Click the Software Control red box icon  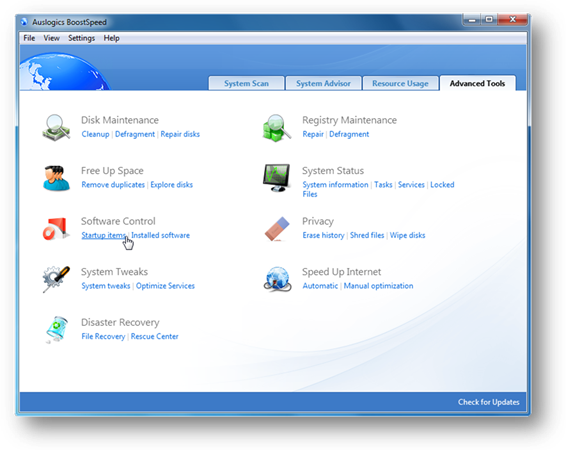56,229
